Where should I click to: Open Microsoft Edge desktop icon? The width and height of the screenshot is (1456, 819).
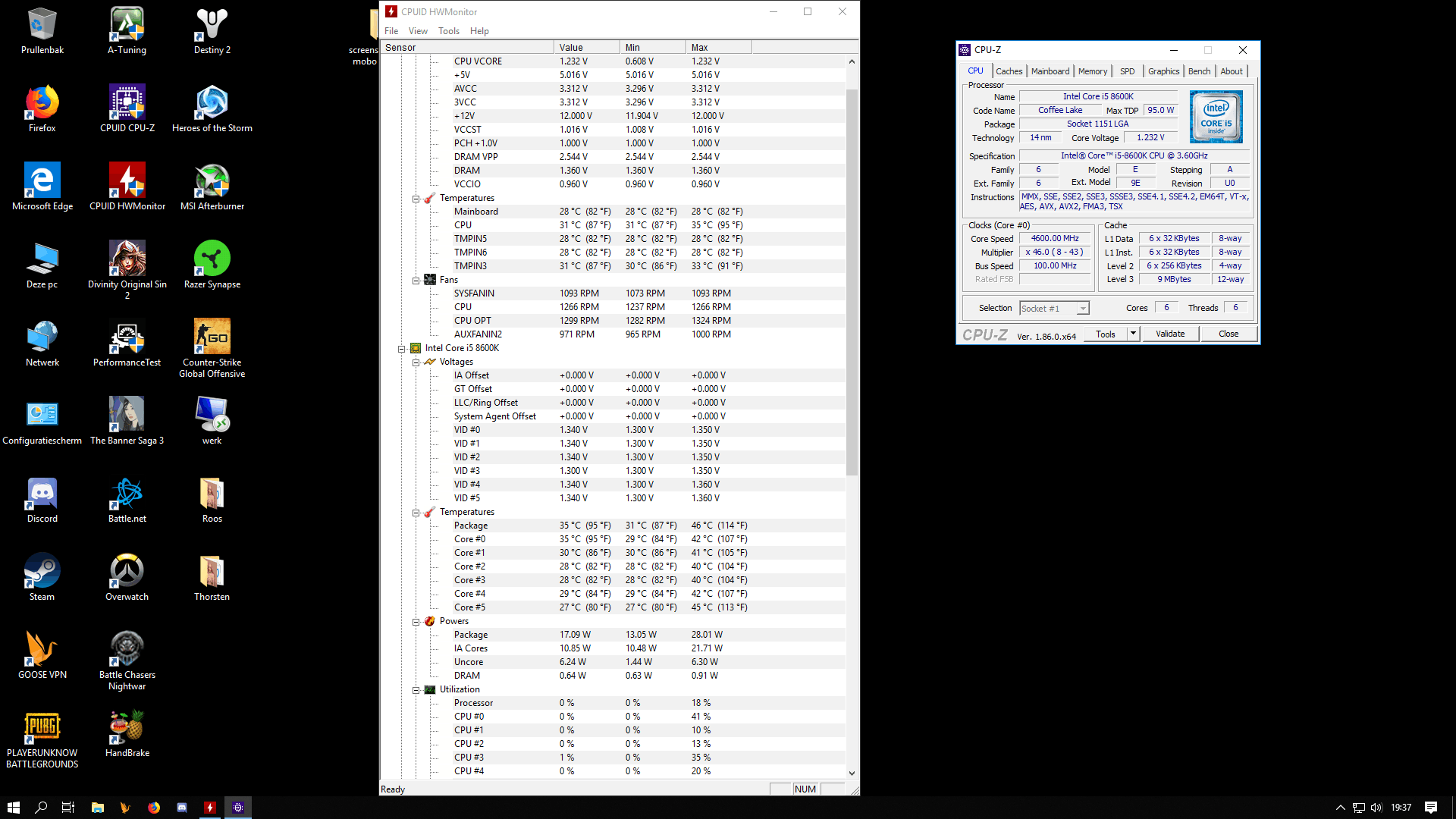42,187
